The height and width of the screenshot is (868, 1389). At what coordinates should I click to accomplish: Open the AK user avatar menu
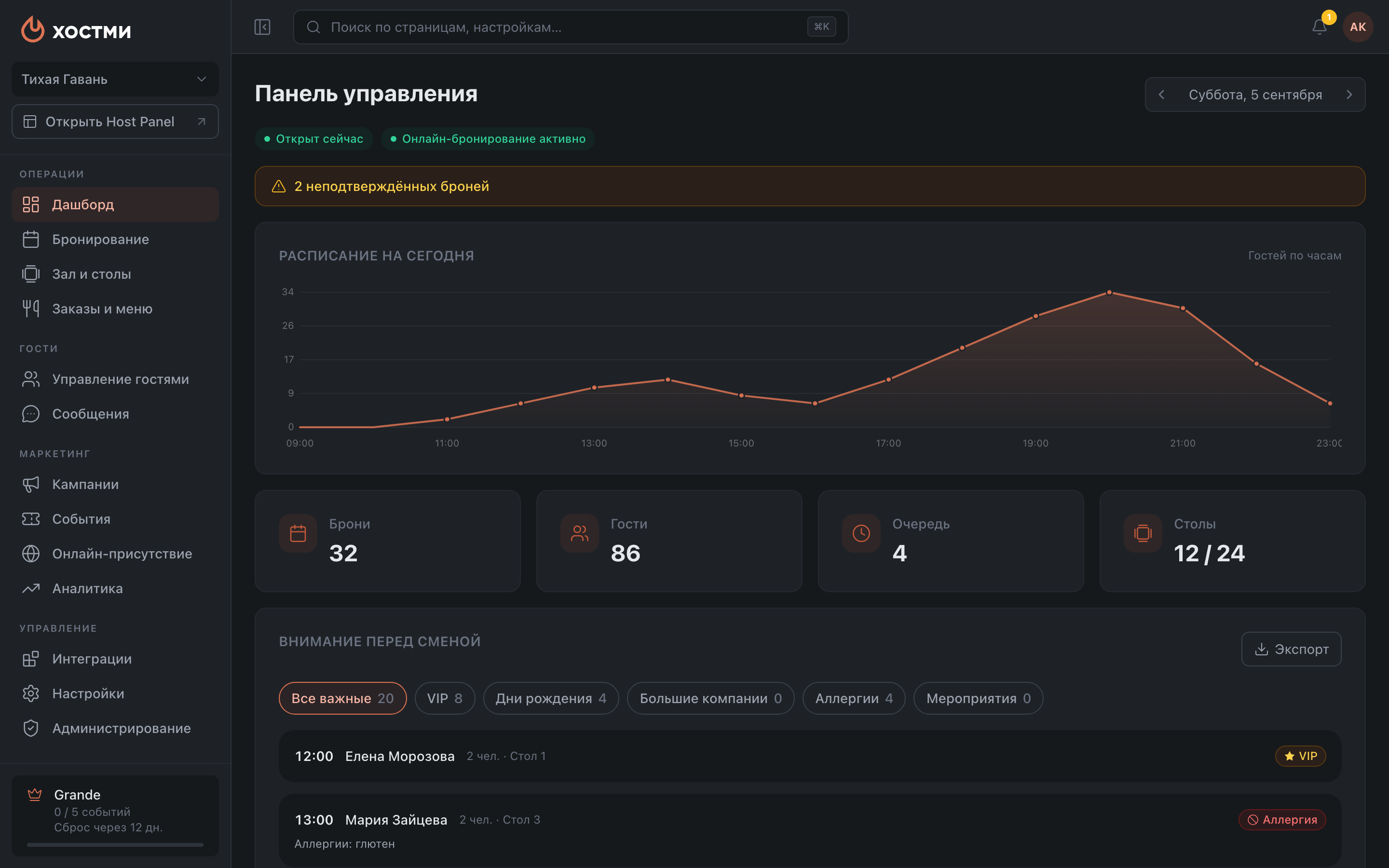point(1358,27)
